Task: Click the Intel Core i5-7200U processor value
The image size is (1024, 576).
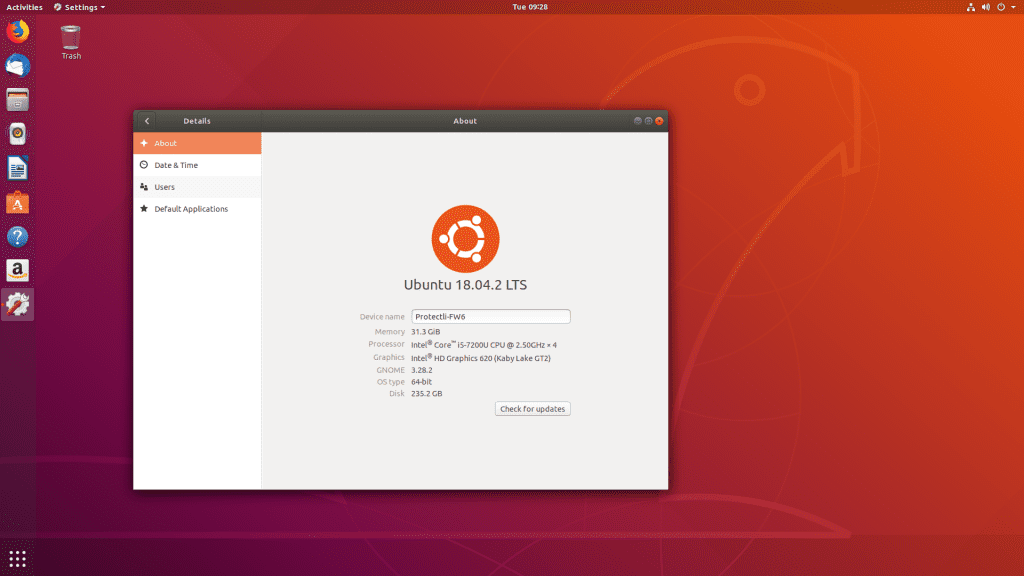Action: point(484,344)
